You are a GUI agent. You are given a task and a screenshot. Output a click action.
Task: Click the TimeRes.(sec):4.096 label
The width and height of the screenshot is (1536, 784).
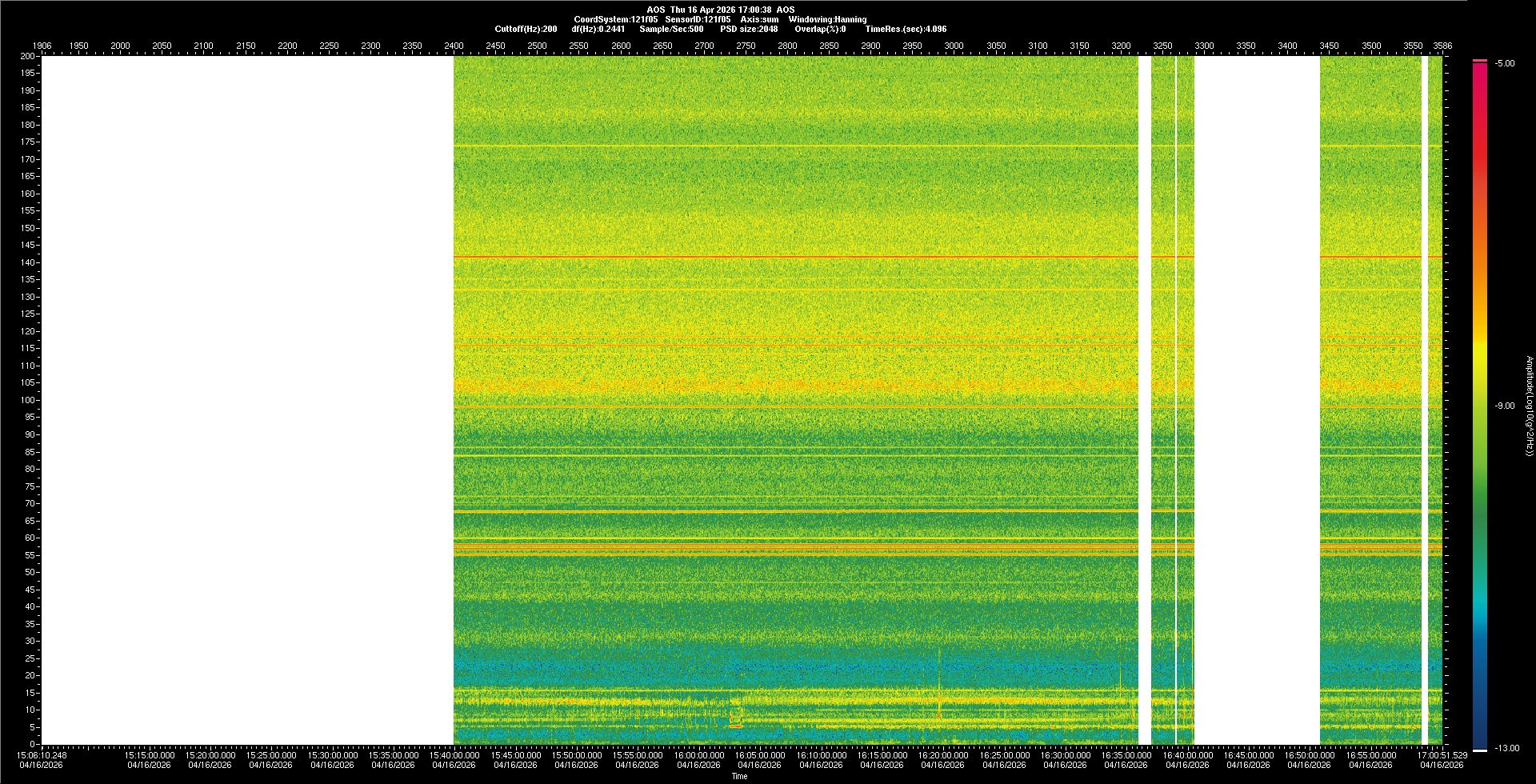(906, 29)
